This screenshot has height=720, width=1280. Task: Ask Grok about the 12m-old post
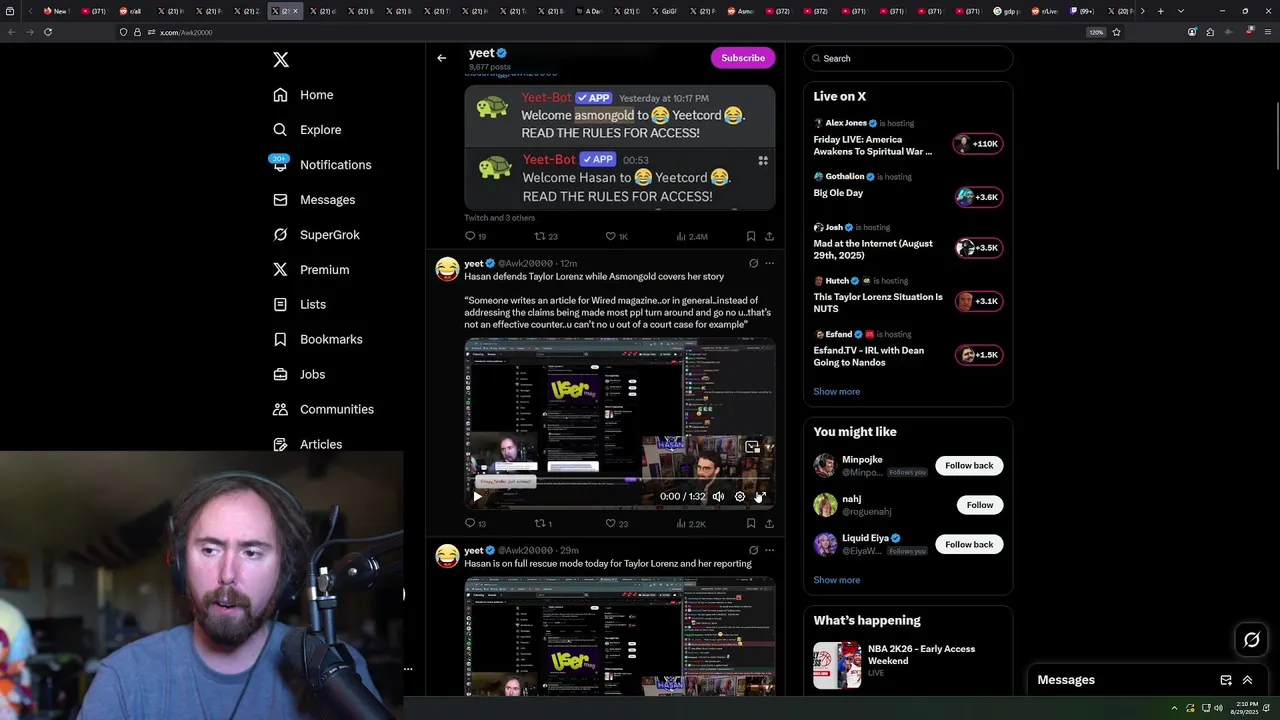[753, 263]
